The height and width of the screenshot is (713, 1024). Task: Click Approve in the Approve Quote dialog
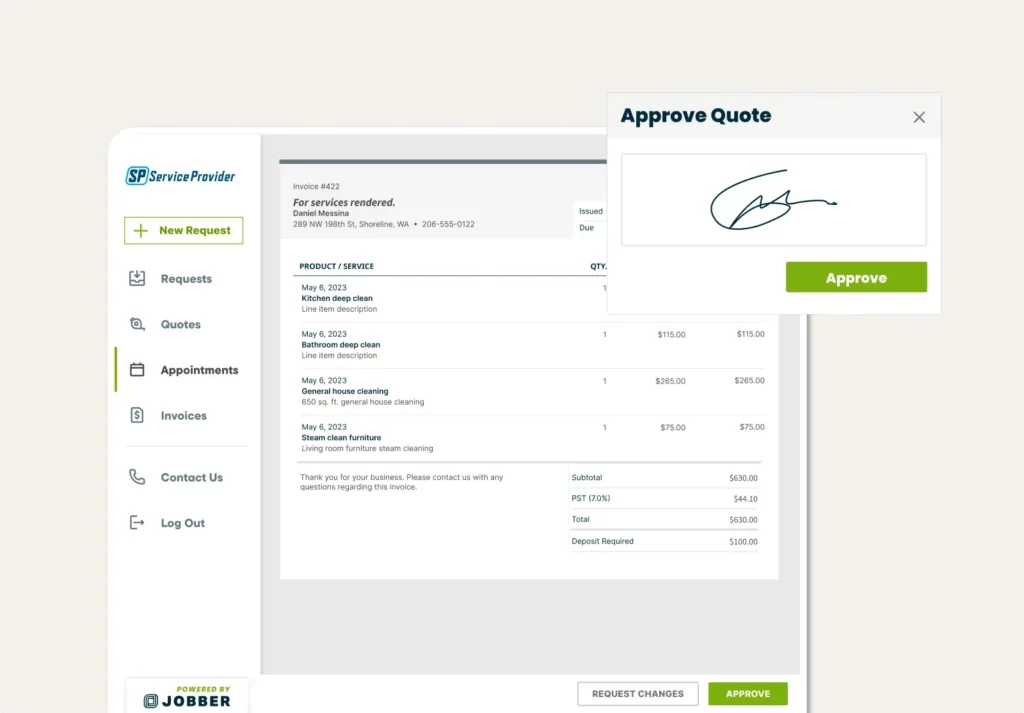856,277
